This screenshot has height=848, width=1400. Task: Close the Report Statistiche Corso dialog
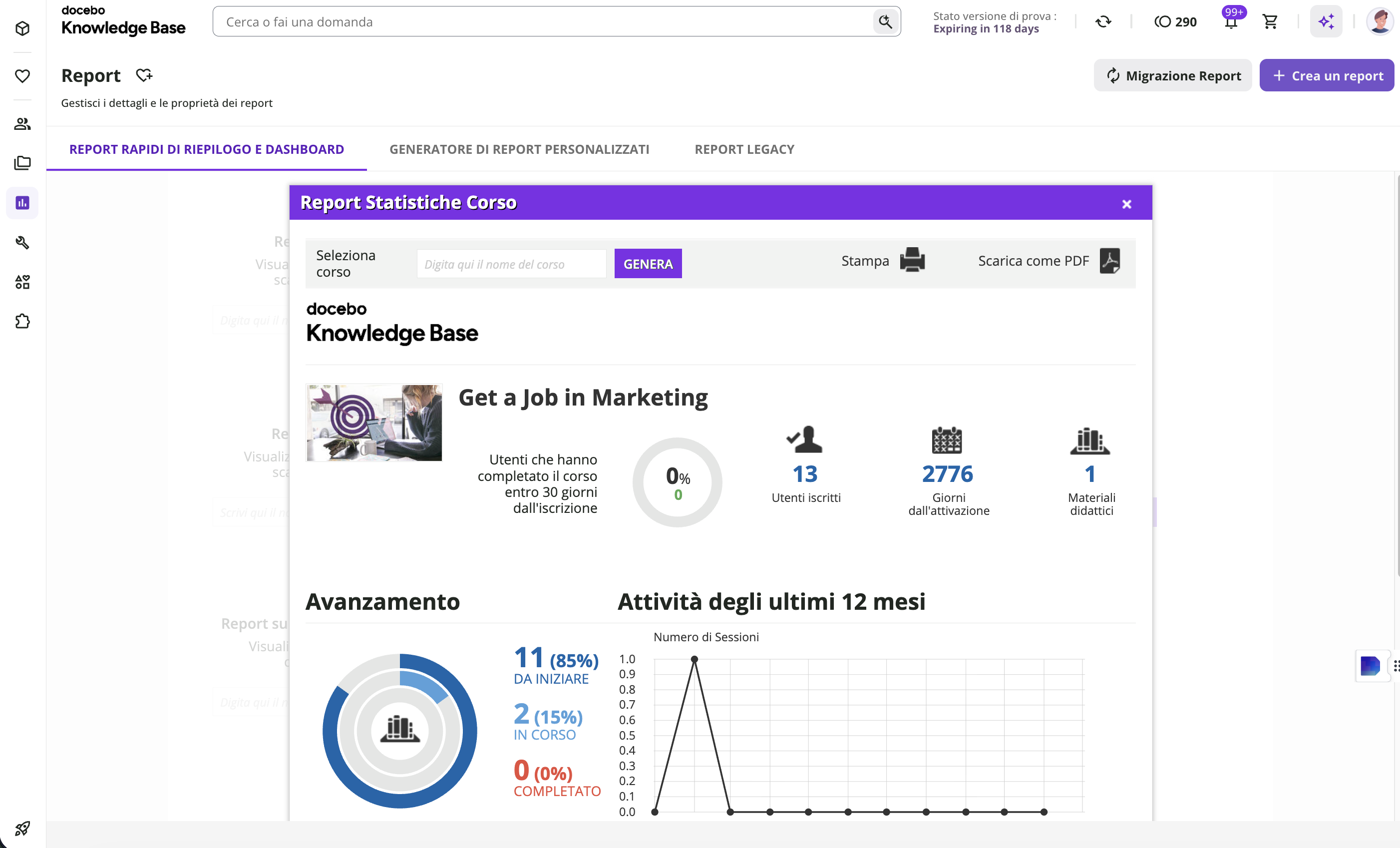[x=1126, y=204]
